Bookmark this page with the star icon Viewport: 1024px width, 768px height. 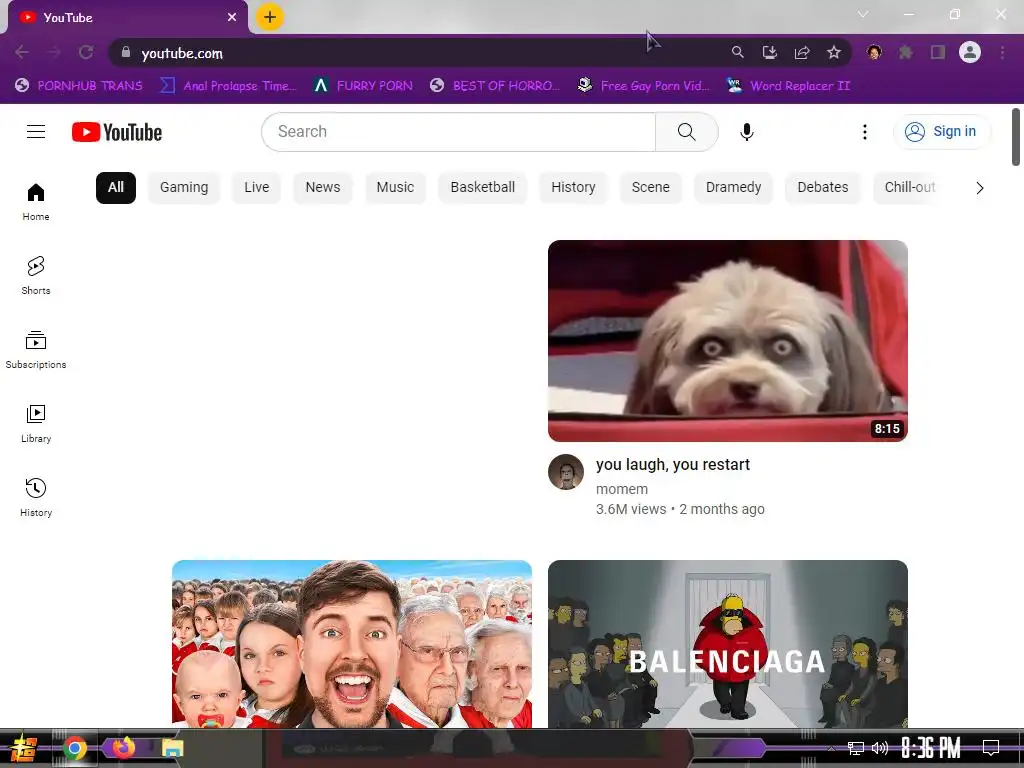point(834,52)
